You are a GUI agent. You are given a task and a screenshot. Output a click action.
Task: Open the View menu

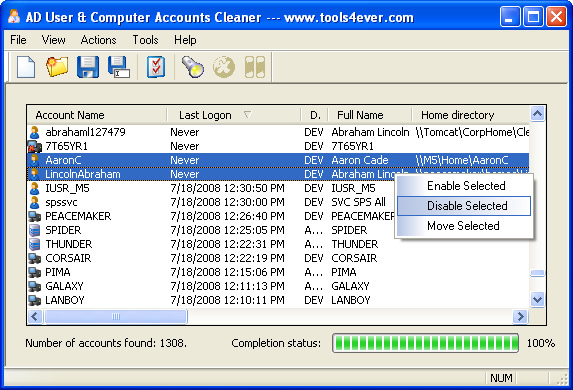(53, 39)
